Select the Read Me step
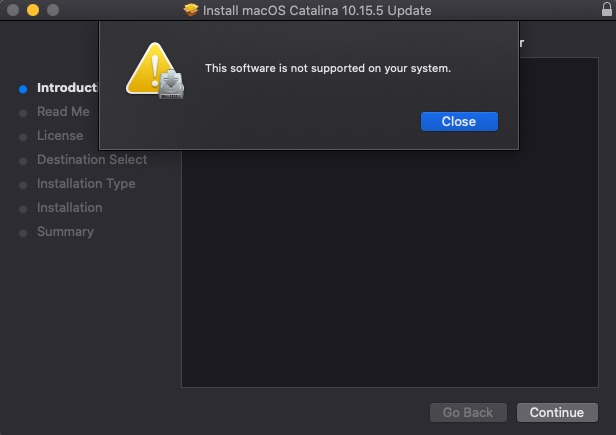 (63, 111)
